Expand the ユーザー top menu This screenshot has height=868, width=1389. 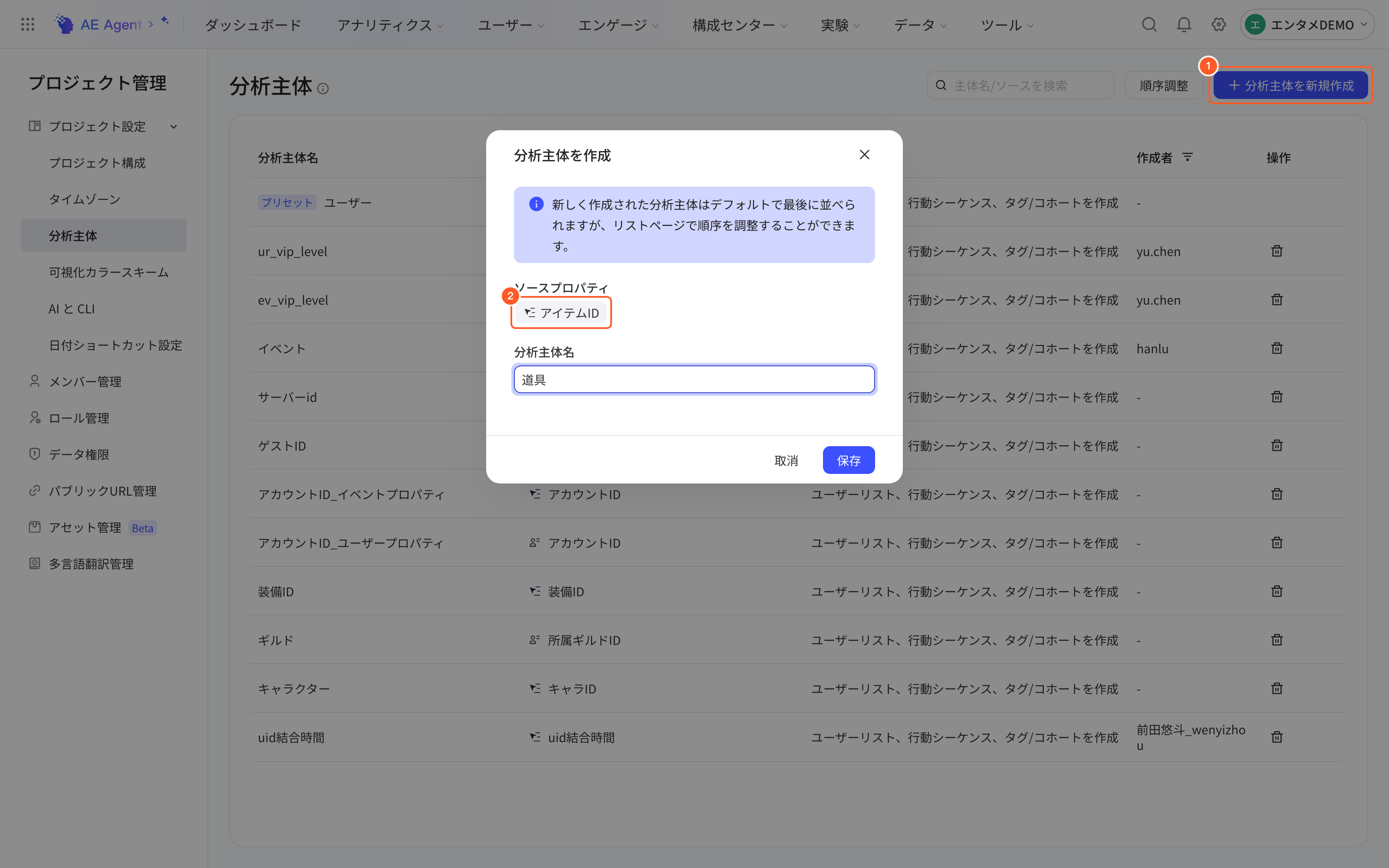510,25
